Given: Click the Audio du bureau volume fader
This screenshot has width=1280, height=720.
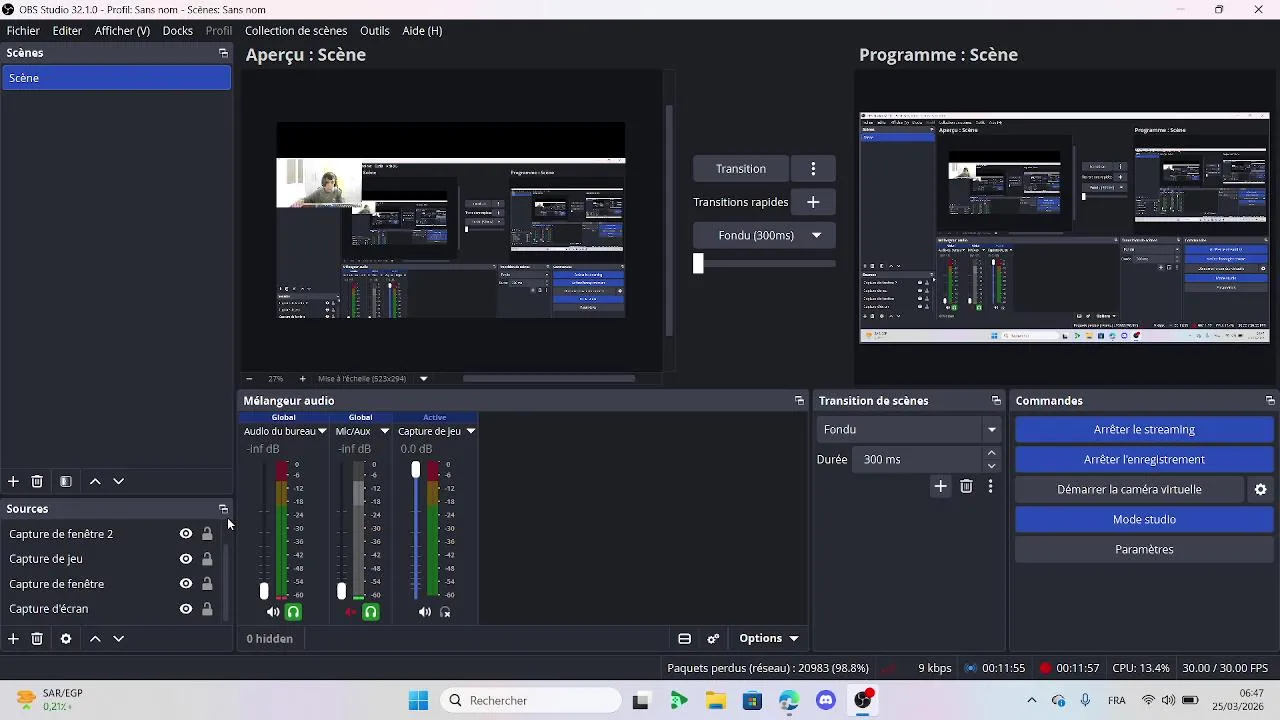Looking at the screenshot, I should 264,591.
